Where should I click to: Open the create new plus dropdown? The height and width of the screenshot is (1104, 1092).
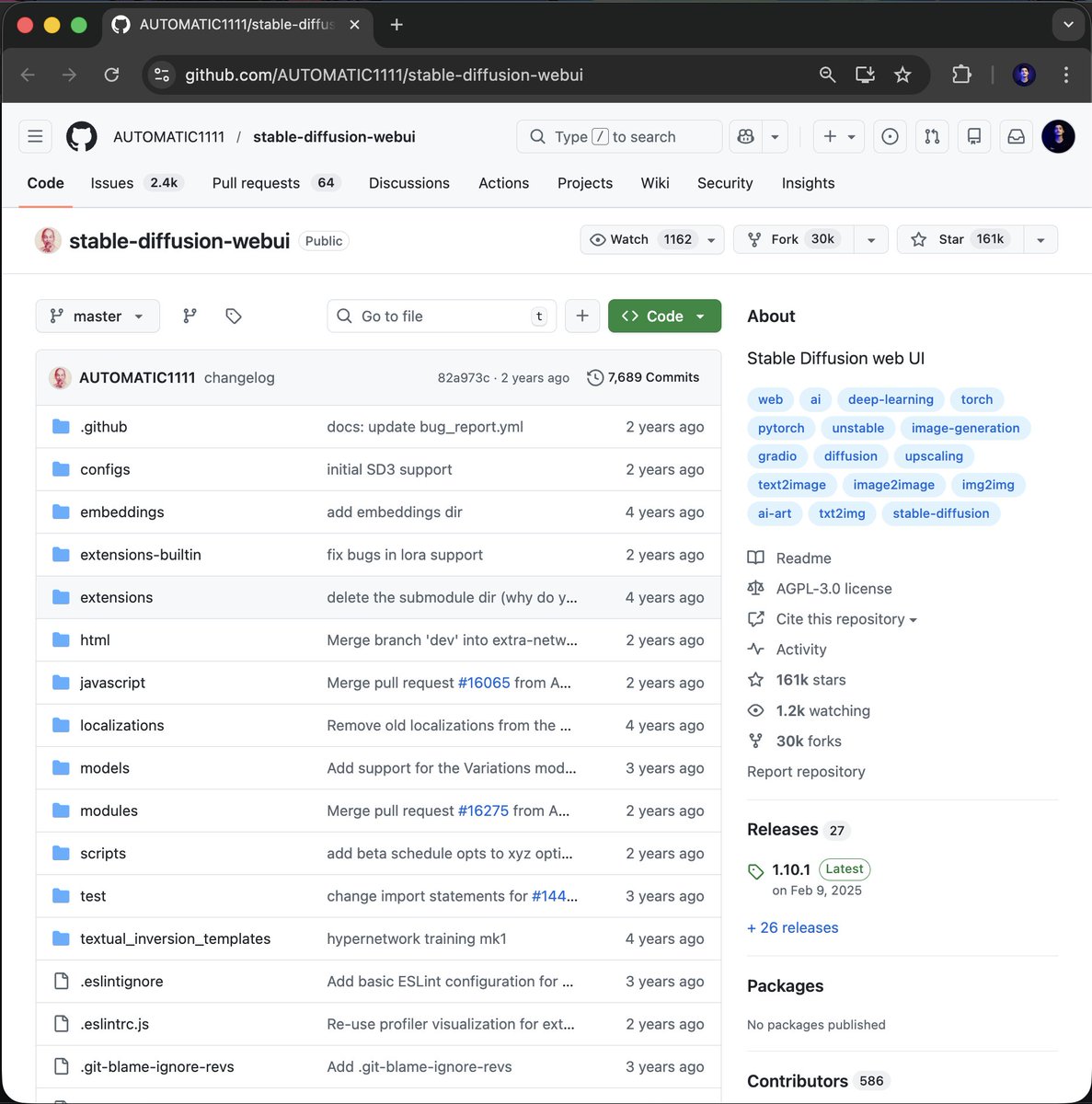tap(839, 136)
